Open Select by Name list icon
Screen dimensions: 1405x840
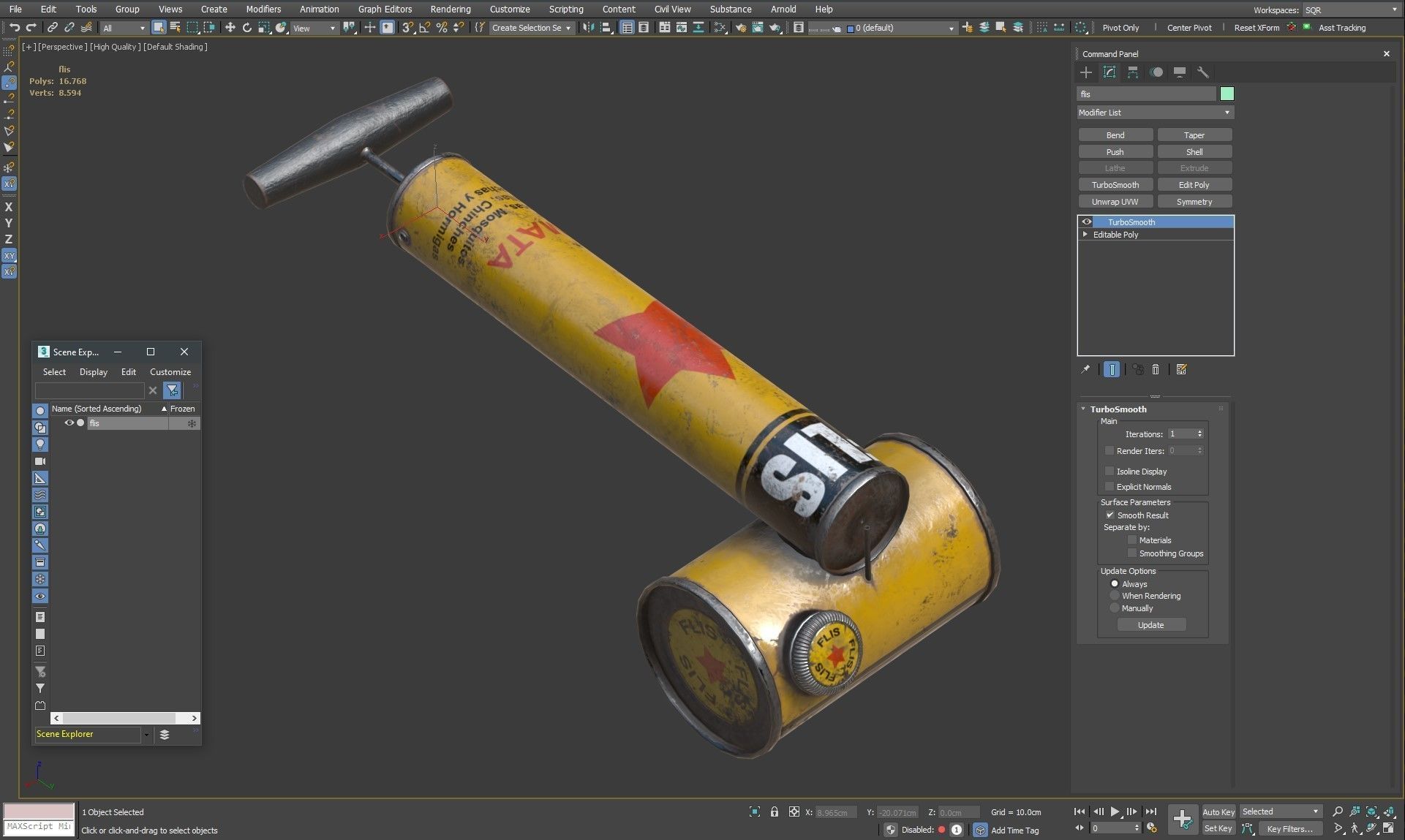pyautogui.click(x=176, y=28)
